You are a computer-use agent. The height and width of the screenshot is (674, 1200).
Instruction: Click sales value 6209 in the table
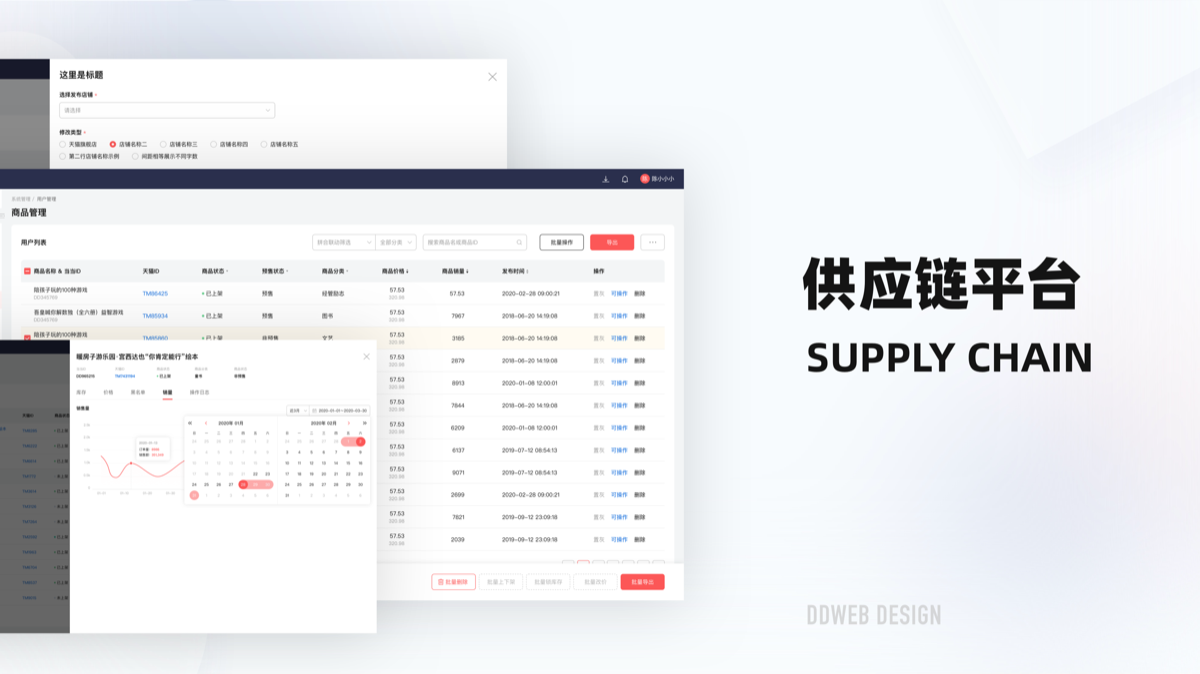pyautogui.click(x=457, y=428)
